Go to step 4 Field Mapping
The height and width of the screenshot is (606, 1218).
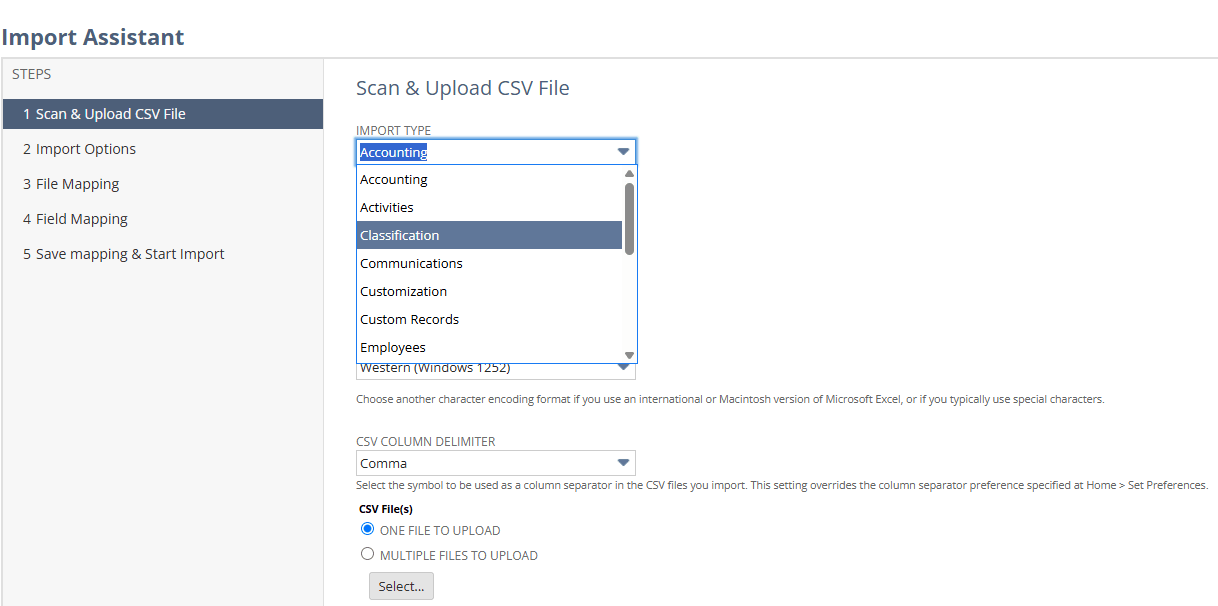[162, 219]
